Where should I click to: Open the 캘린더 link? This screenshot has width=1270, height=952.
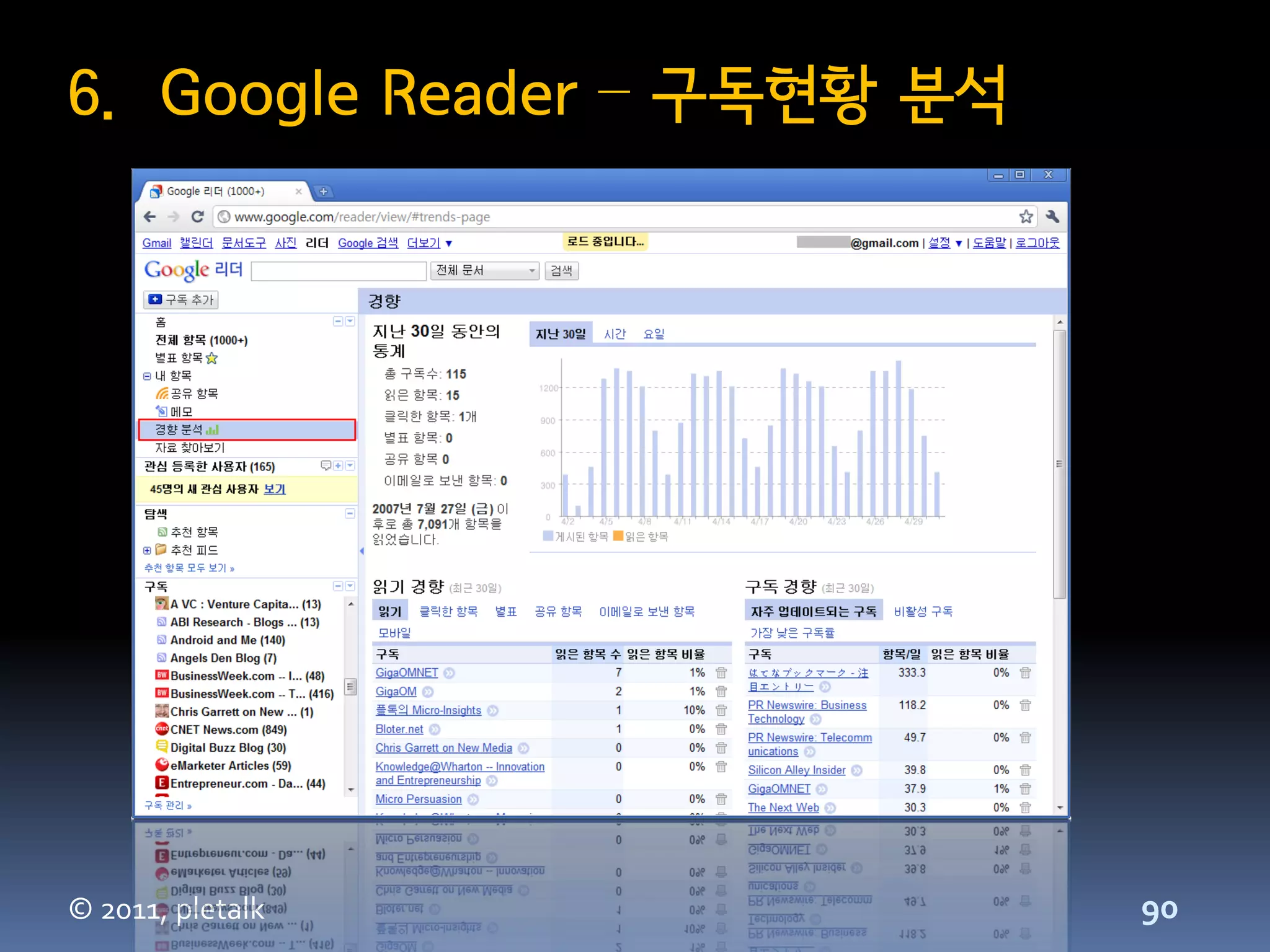click(x=196, y=244)
